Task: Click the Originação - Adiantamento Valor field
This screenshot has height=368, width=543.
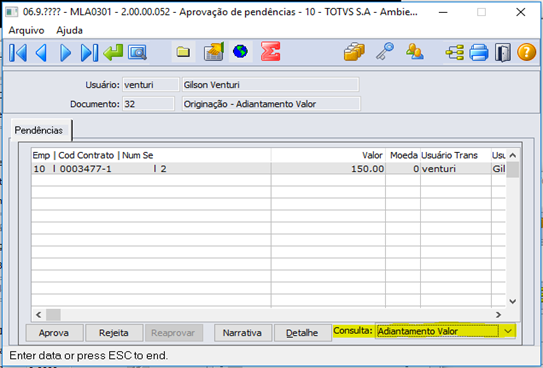Action: [x=271, y=104]
